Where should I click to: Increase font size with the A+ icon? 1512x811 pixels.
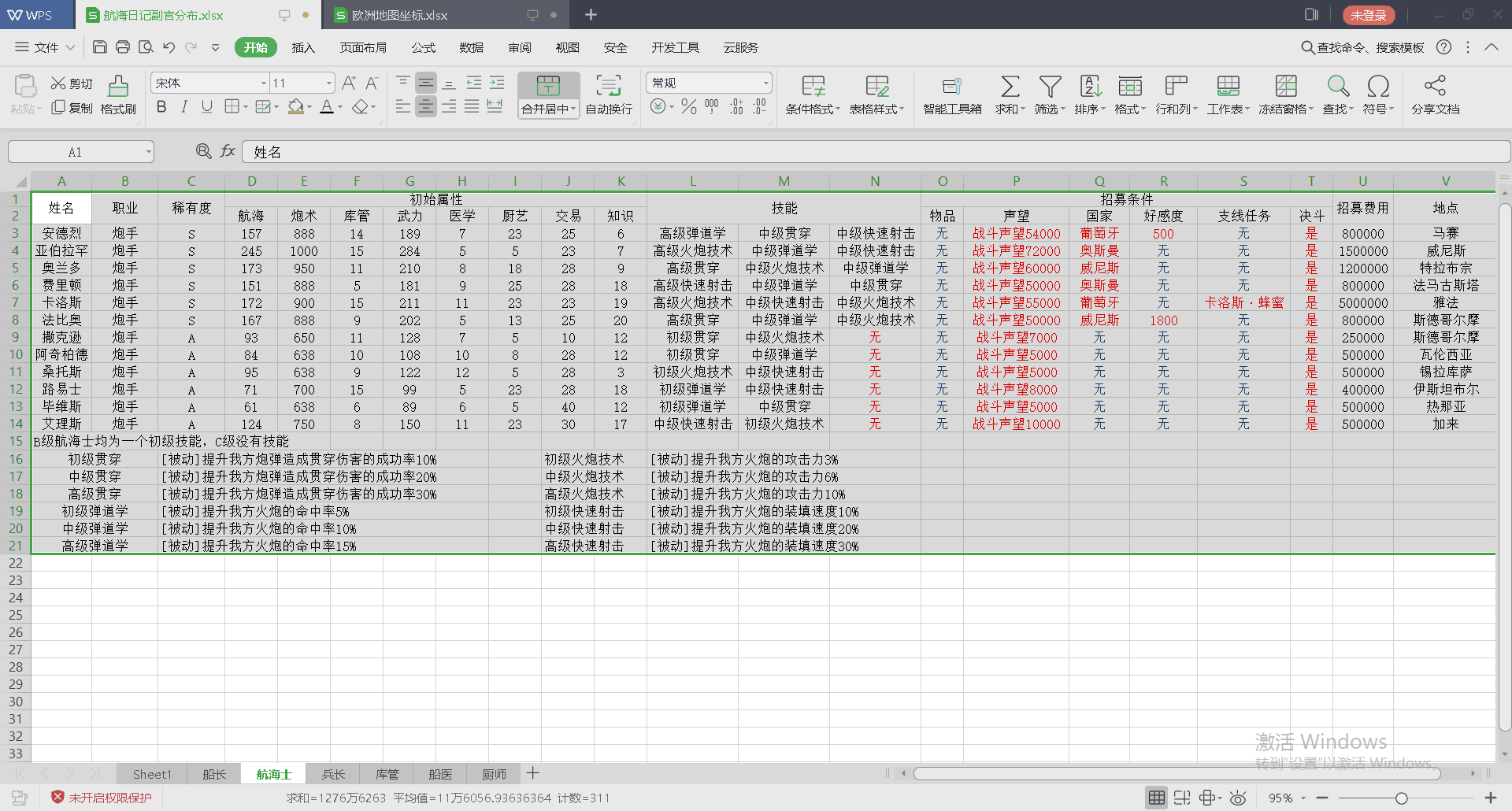click(349, 83)
